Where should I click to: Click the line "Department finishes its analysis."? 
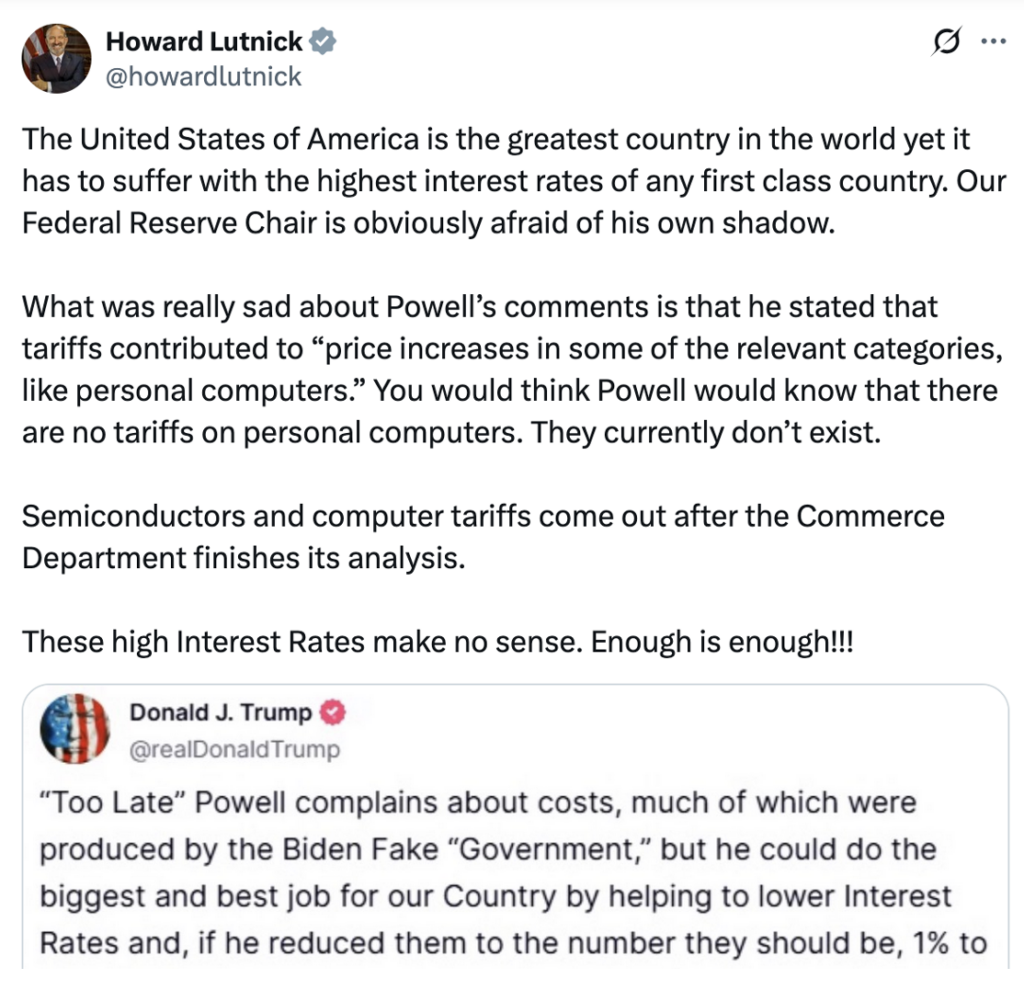(x=244, y=557)
